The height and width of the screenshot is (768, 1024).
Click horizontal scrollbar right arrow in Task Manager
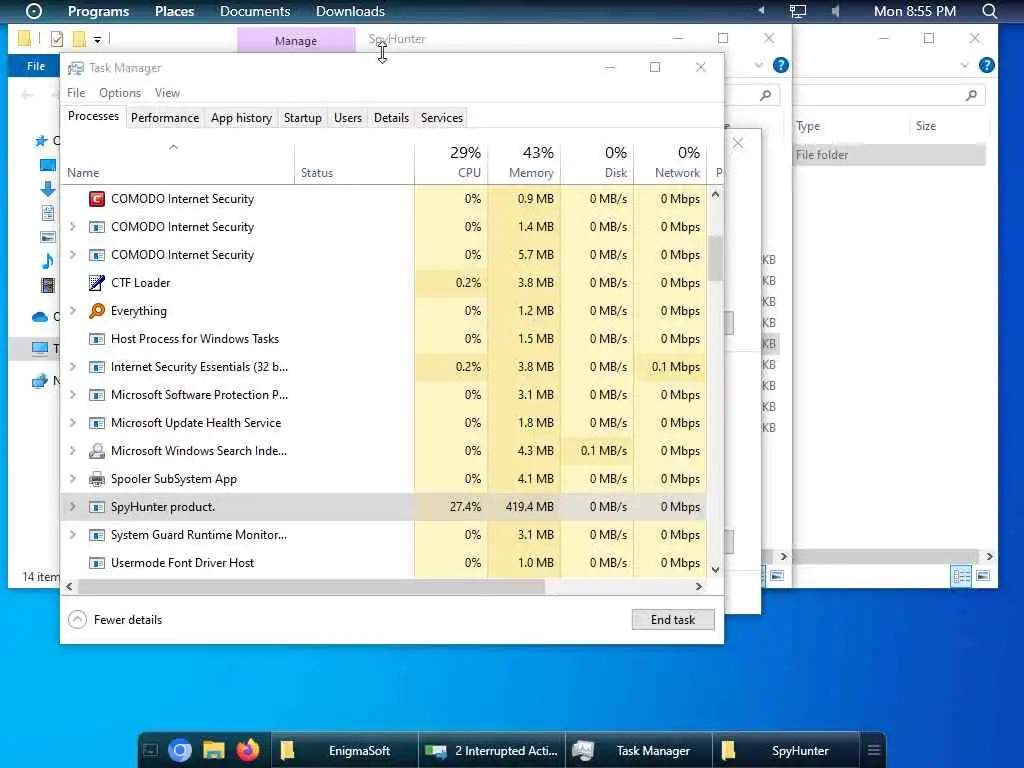point(699,586)
